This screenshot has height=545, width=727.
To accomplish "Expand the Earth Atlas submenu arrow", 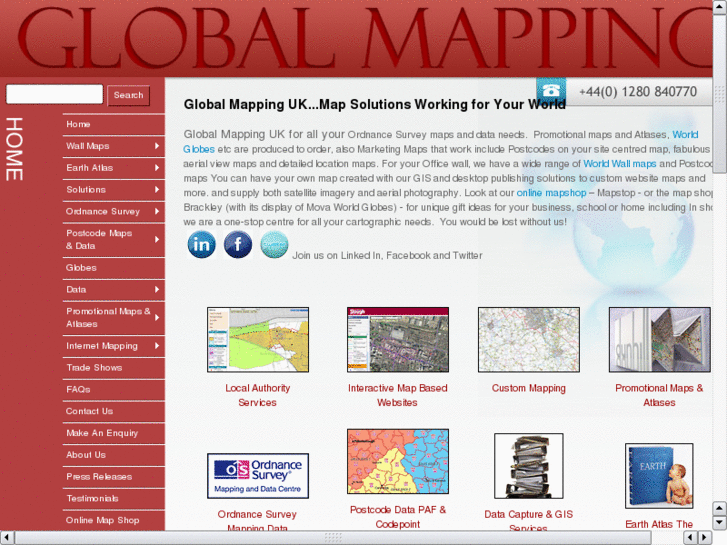I will pos(157,167).
